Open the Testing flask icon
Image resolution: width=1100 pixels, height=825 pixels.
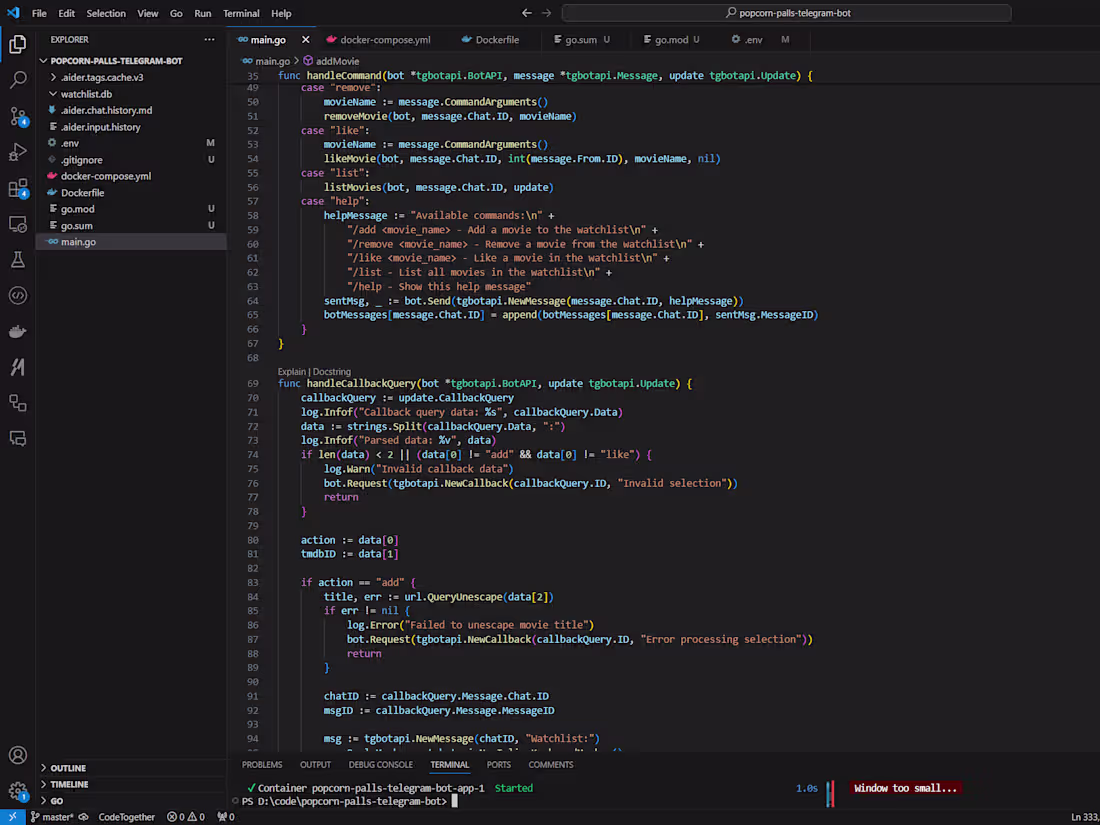click(18, 260)
